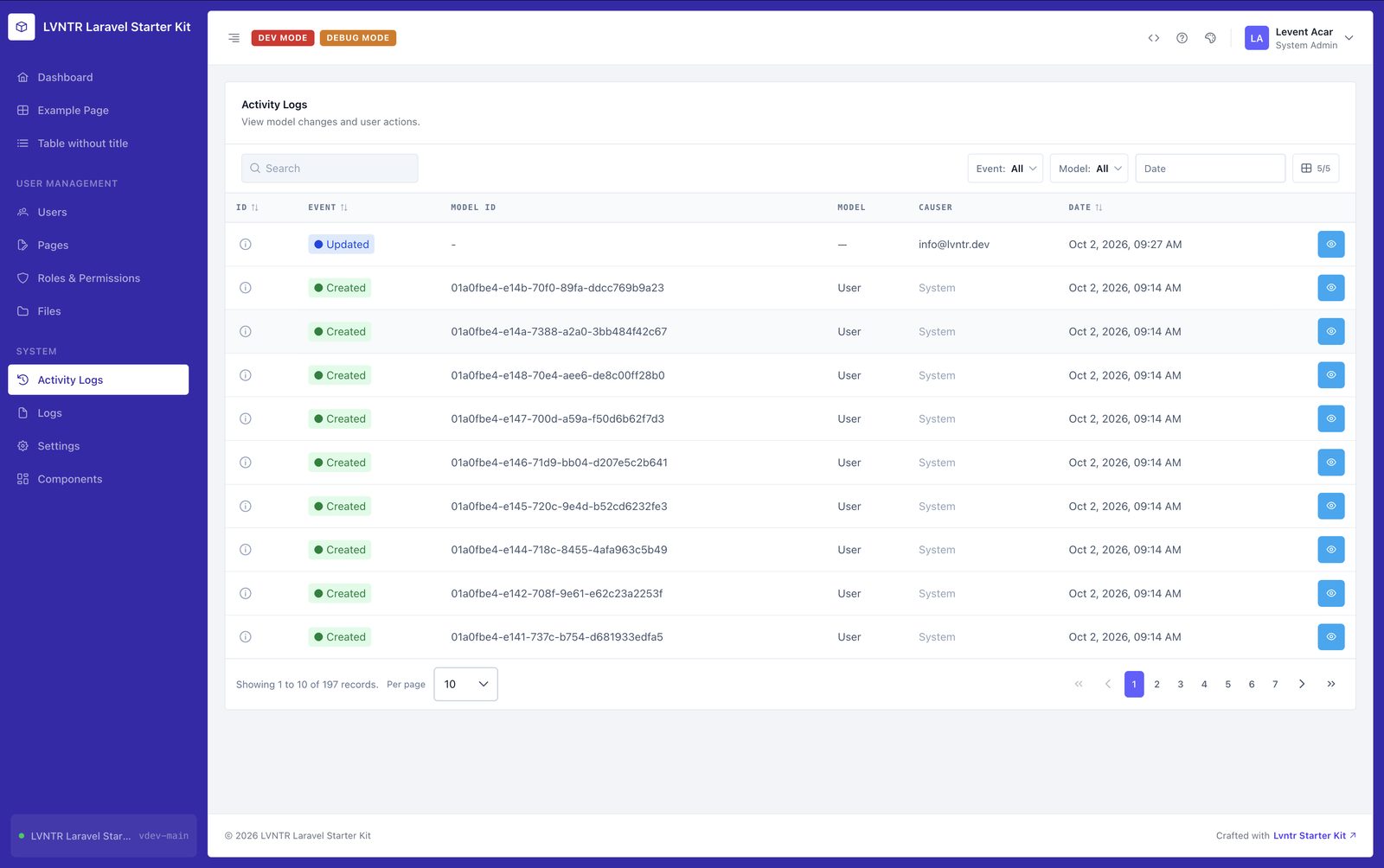Open the Per page 10 selector
The width and height of the screenshot is (1384, 868).
(x=465, y=684)
